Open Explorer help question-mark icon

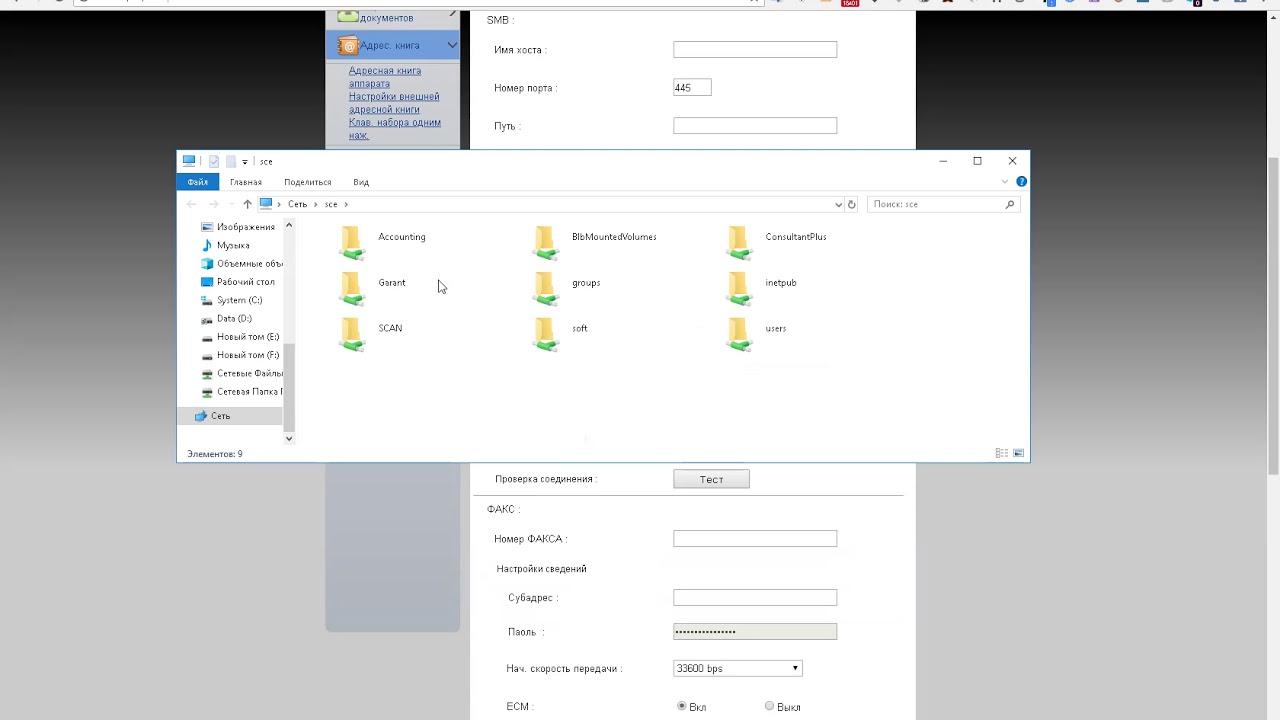pos(1021,182)
